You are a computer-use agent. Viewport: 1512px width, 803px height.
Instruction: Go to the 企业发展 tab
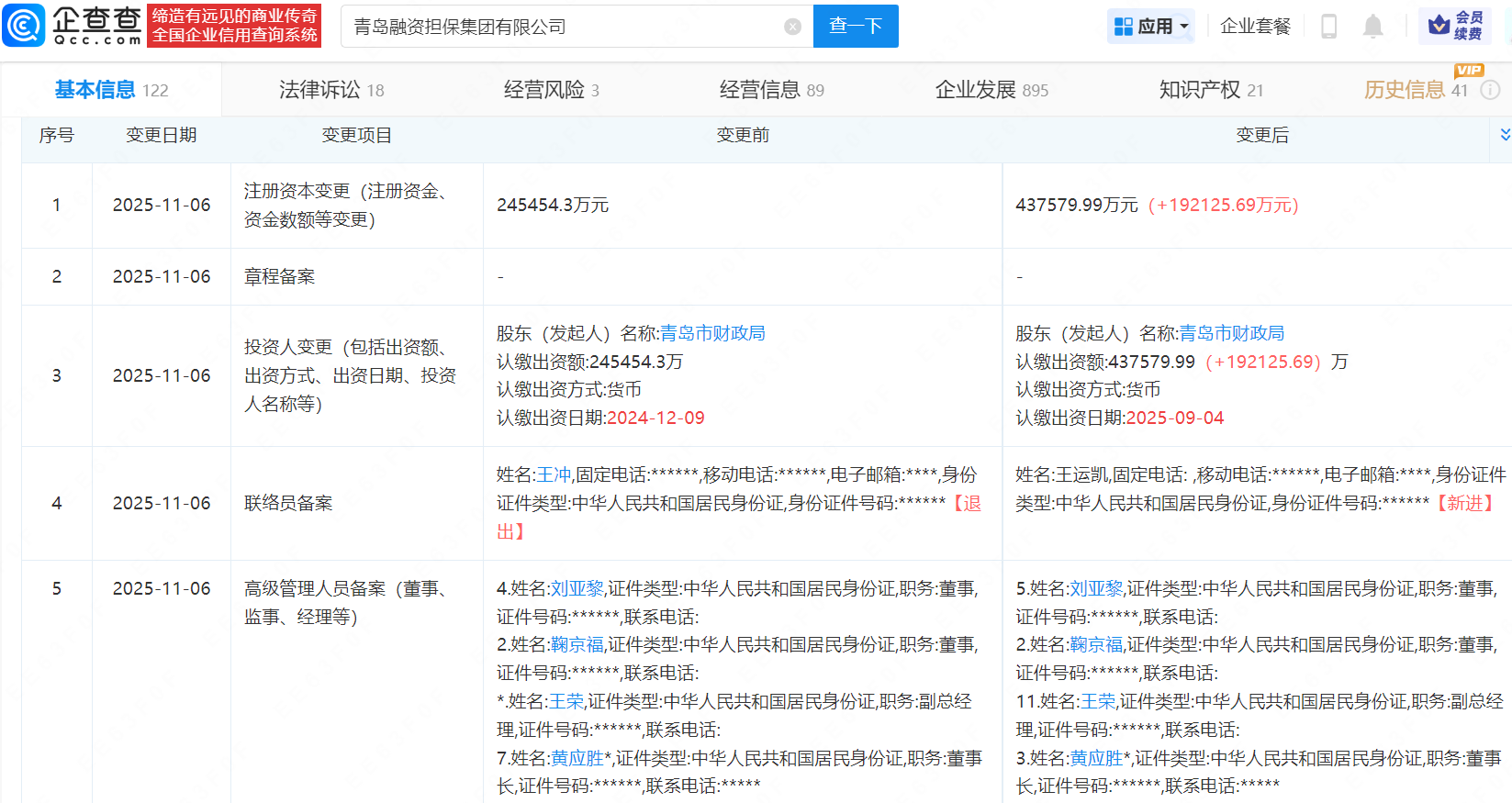tap(991, 90)
